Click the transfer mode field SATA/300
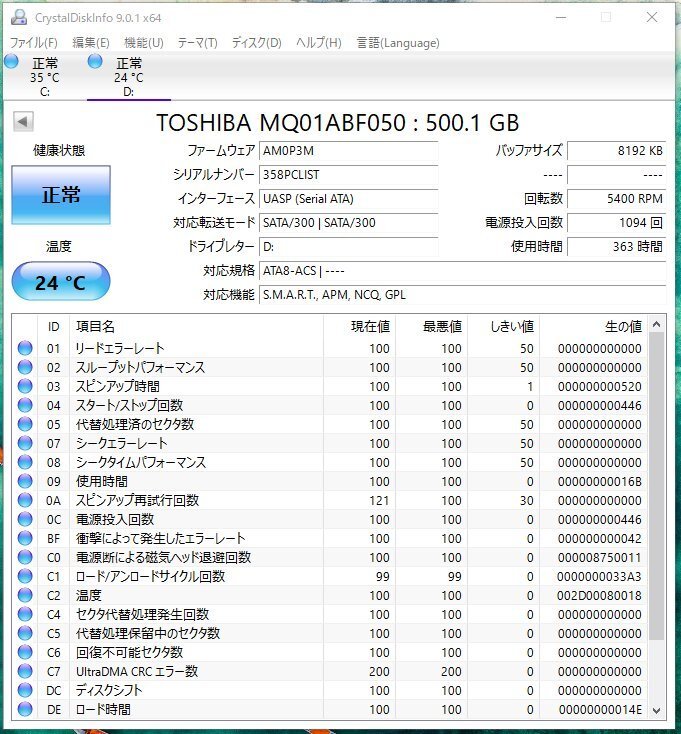The height and width of the screenshot is (734, 681). click(348, 222)
